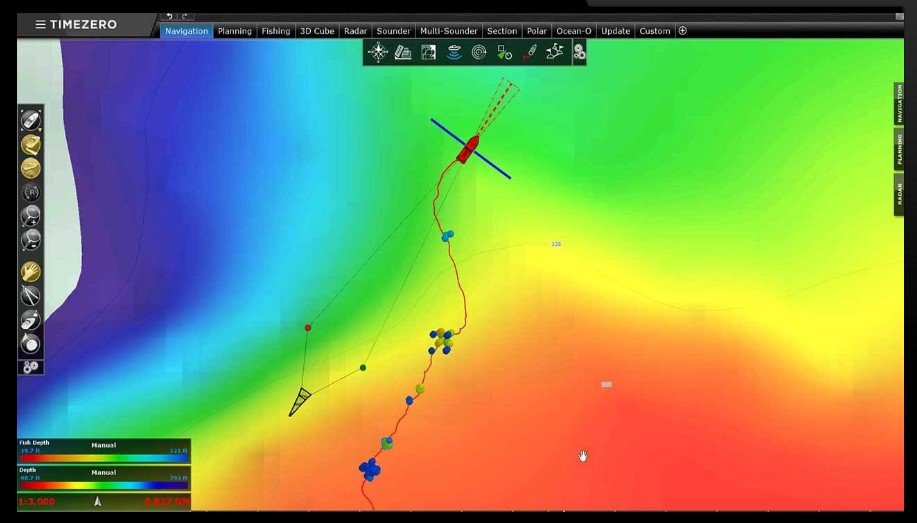Configure top toolbar with the gears icon
Viewport: 917px width, 523px height.
point(579,53)
